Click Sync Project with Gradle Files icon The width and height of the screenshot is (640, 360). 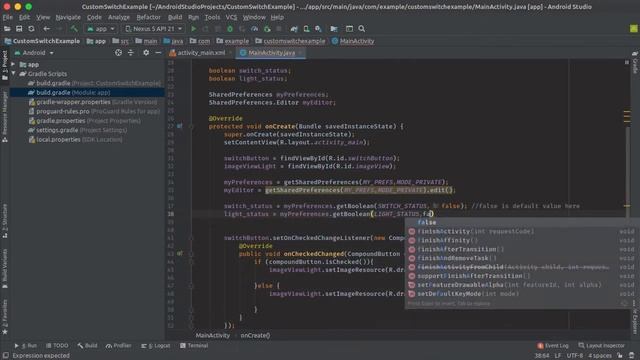[x=294, y=29]
